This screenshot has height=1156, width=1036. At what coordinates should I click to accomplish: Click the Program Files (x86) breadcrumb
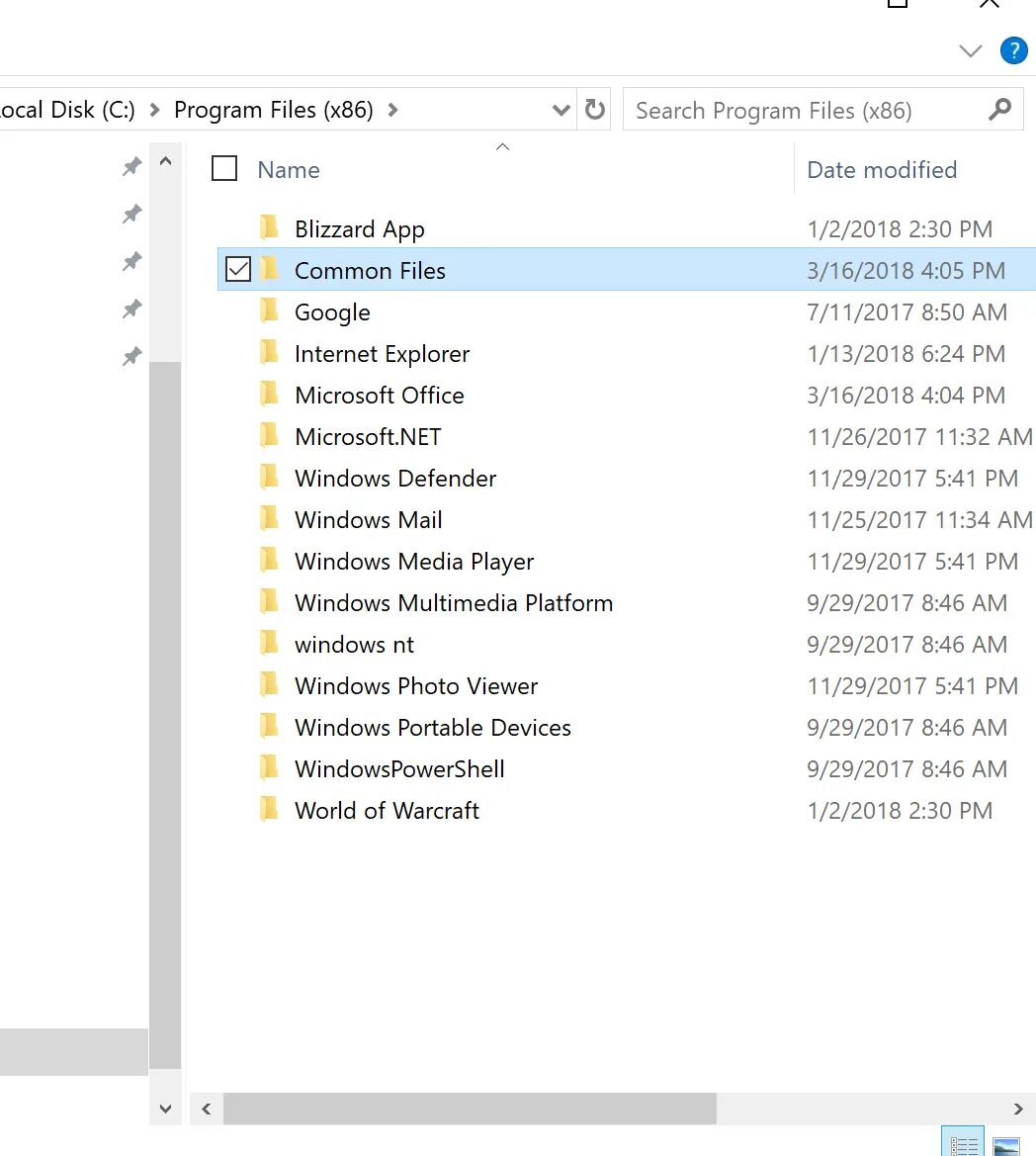[274, 110]
